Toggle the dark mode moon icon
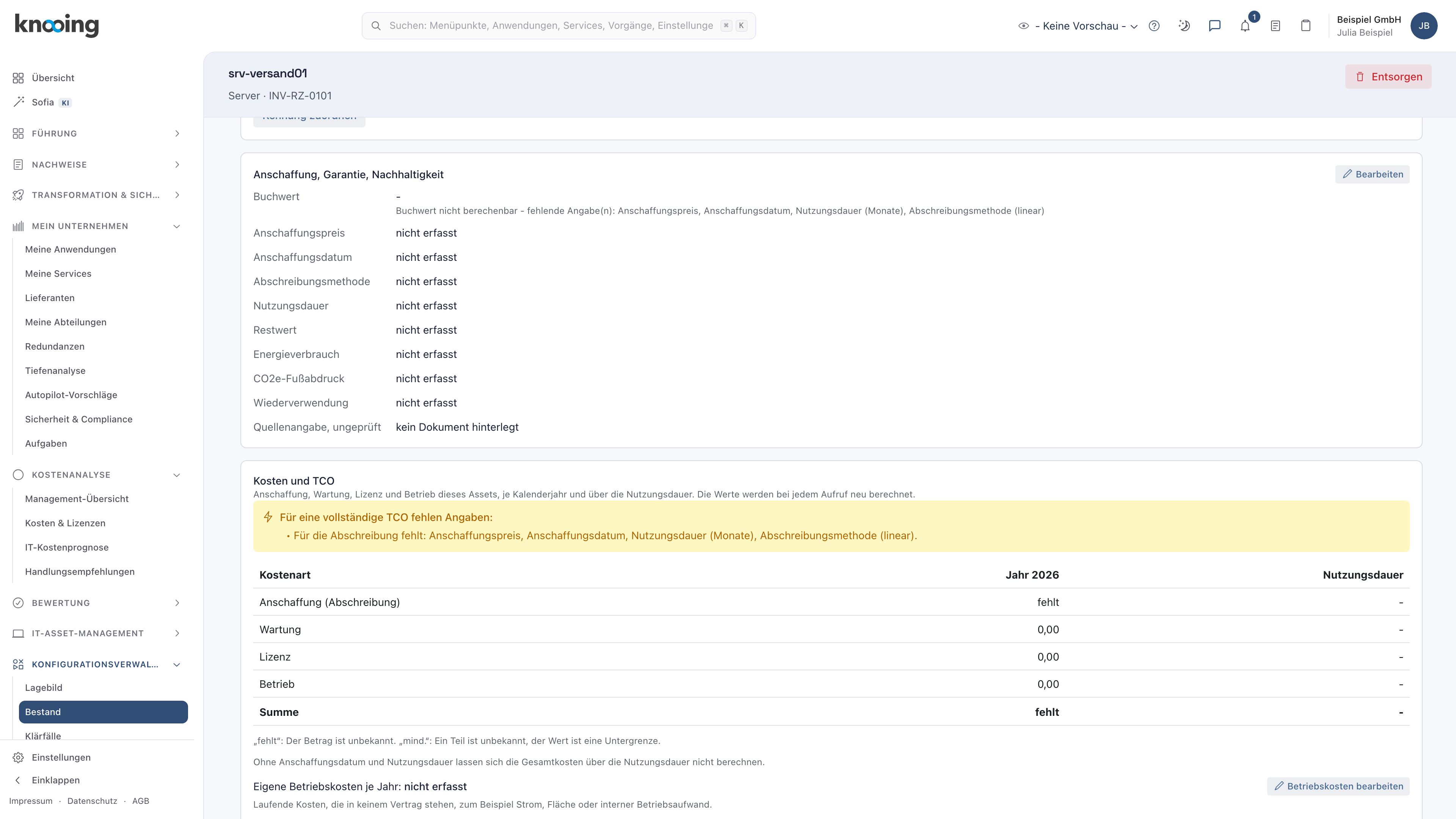This screenshot has width=1456, height=819. point(1184,26)
